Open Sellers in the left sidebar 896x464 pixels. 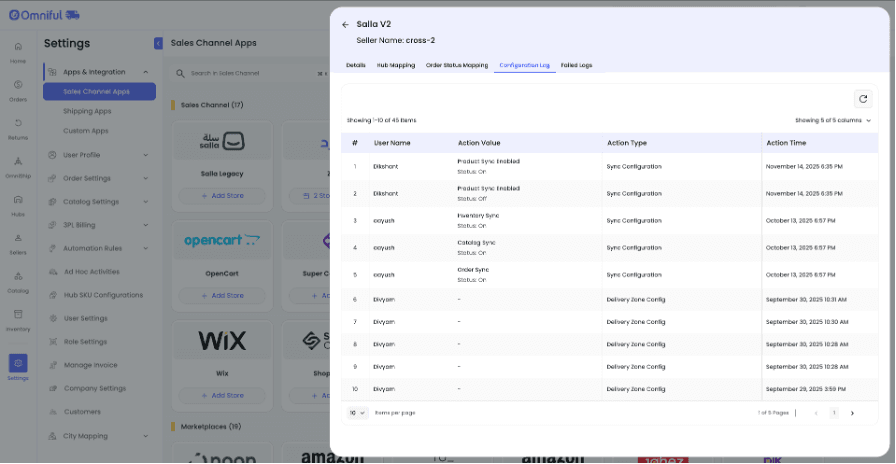pyautogui.click(x=18, y=243)
